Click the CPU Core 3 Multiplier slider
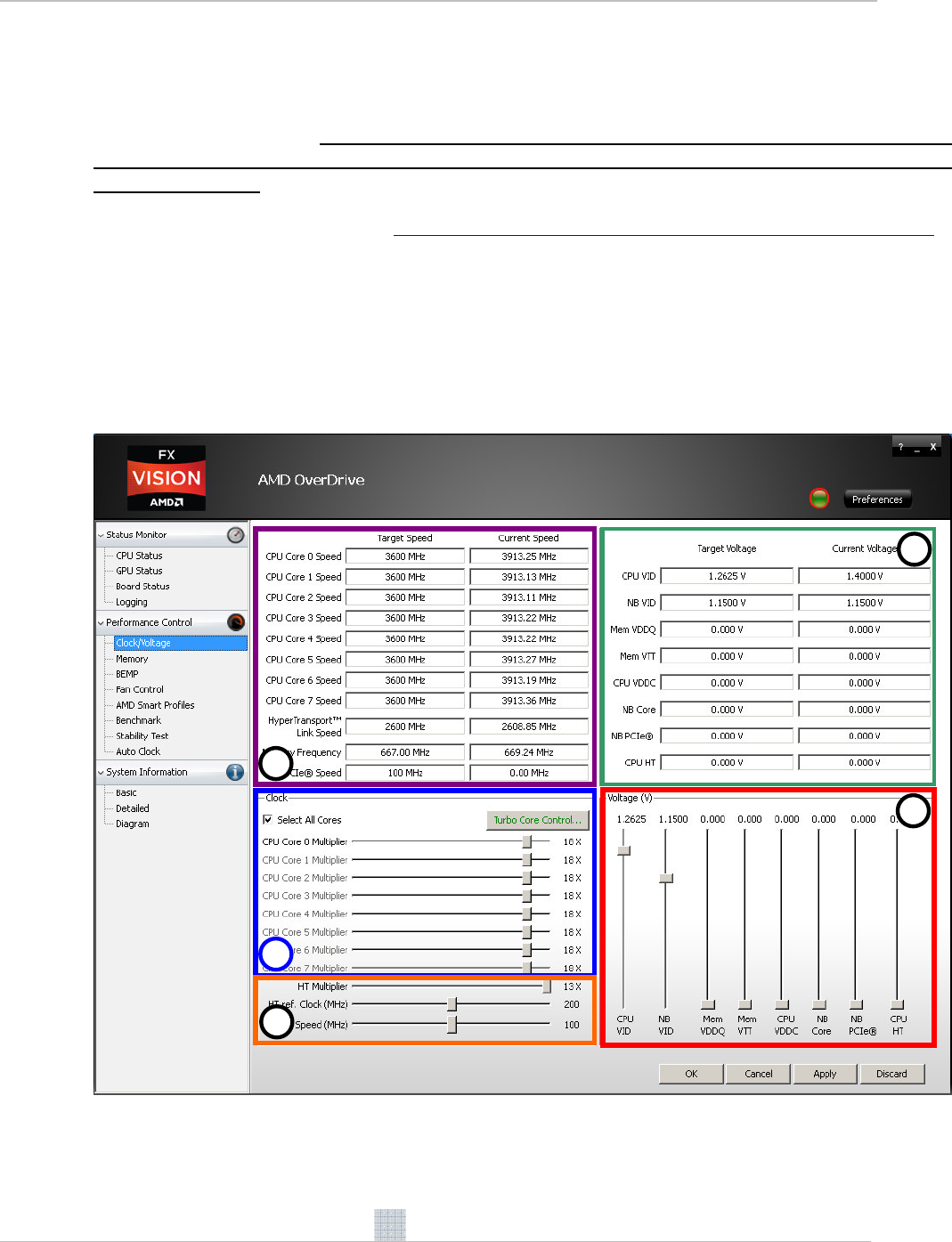 click(526, 896)
